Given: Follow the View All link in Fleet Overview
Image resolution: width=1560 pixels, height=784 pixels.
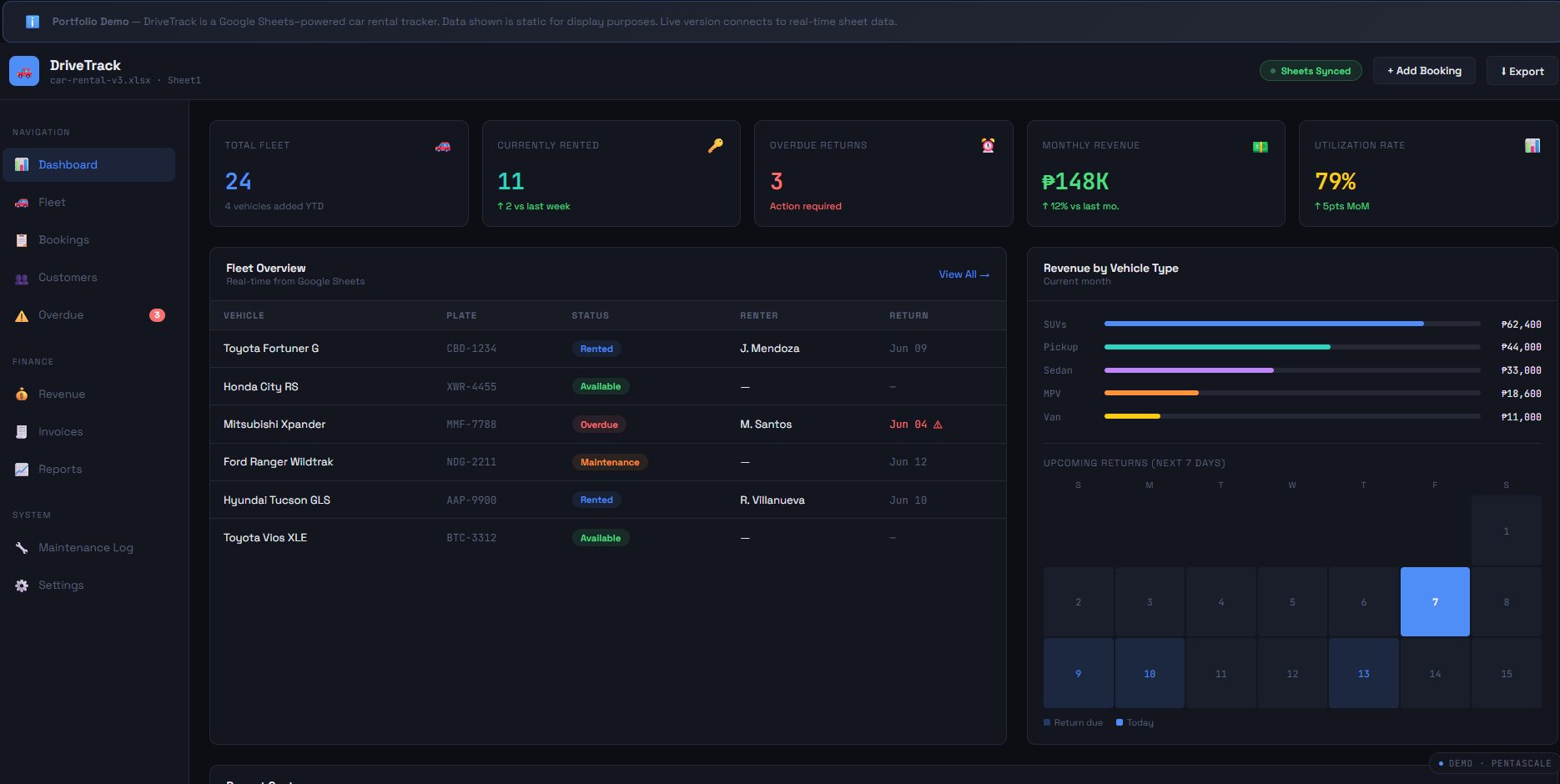Looking at the screenshot, I should click(964, 274).
